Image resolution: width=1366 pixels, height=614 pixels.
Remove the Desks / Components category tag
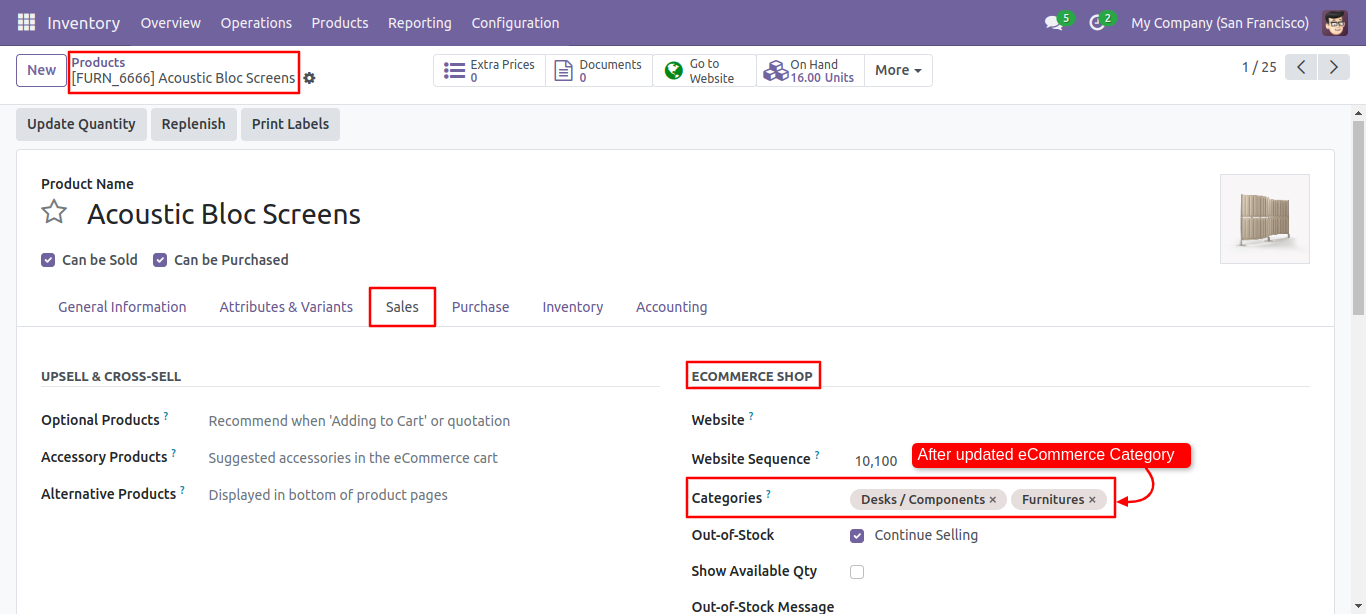point(993,500)
